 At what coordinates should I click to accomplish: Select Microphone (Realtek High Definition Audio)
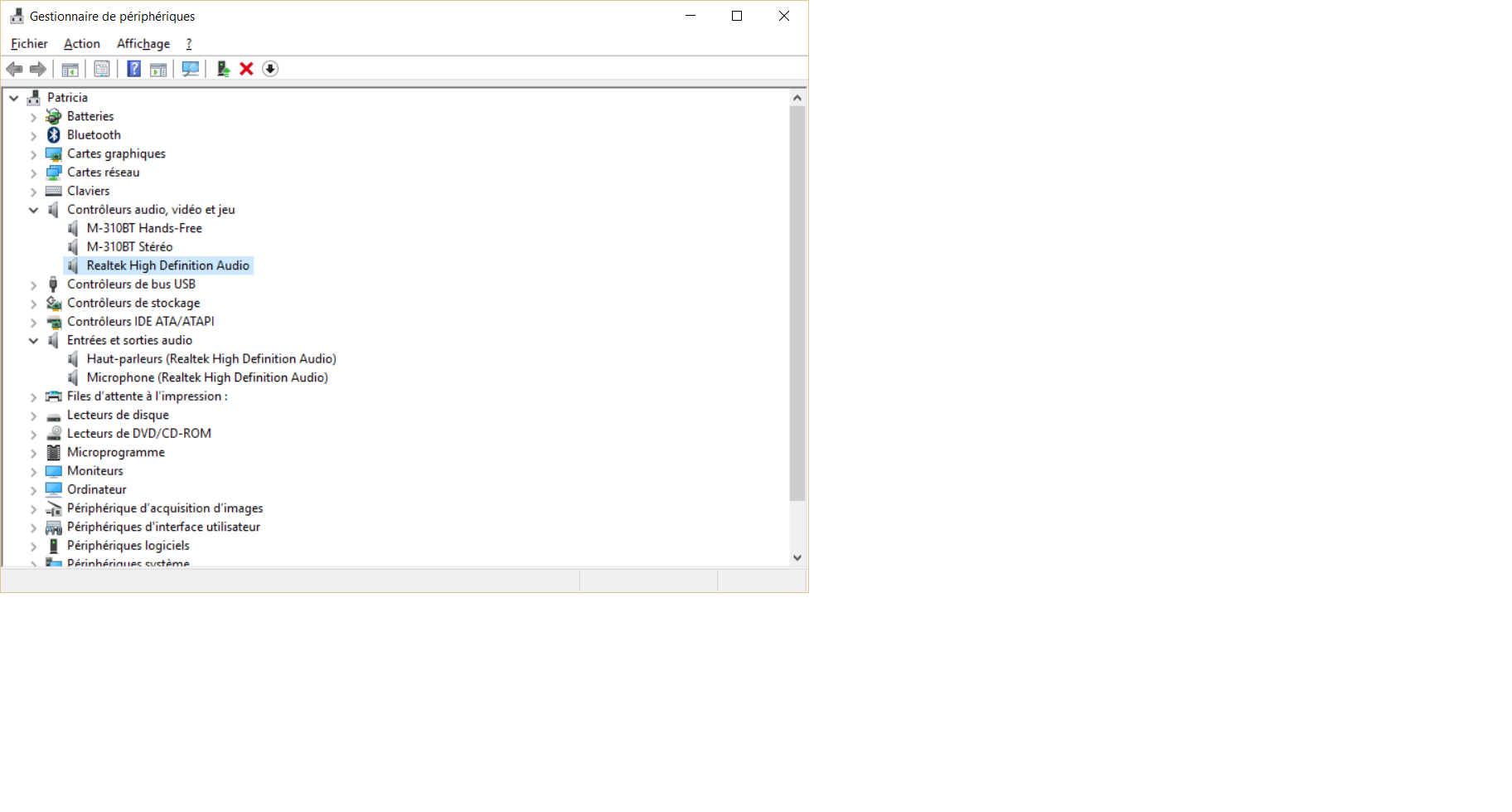click(x=207, y=377)
